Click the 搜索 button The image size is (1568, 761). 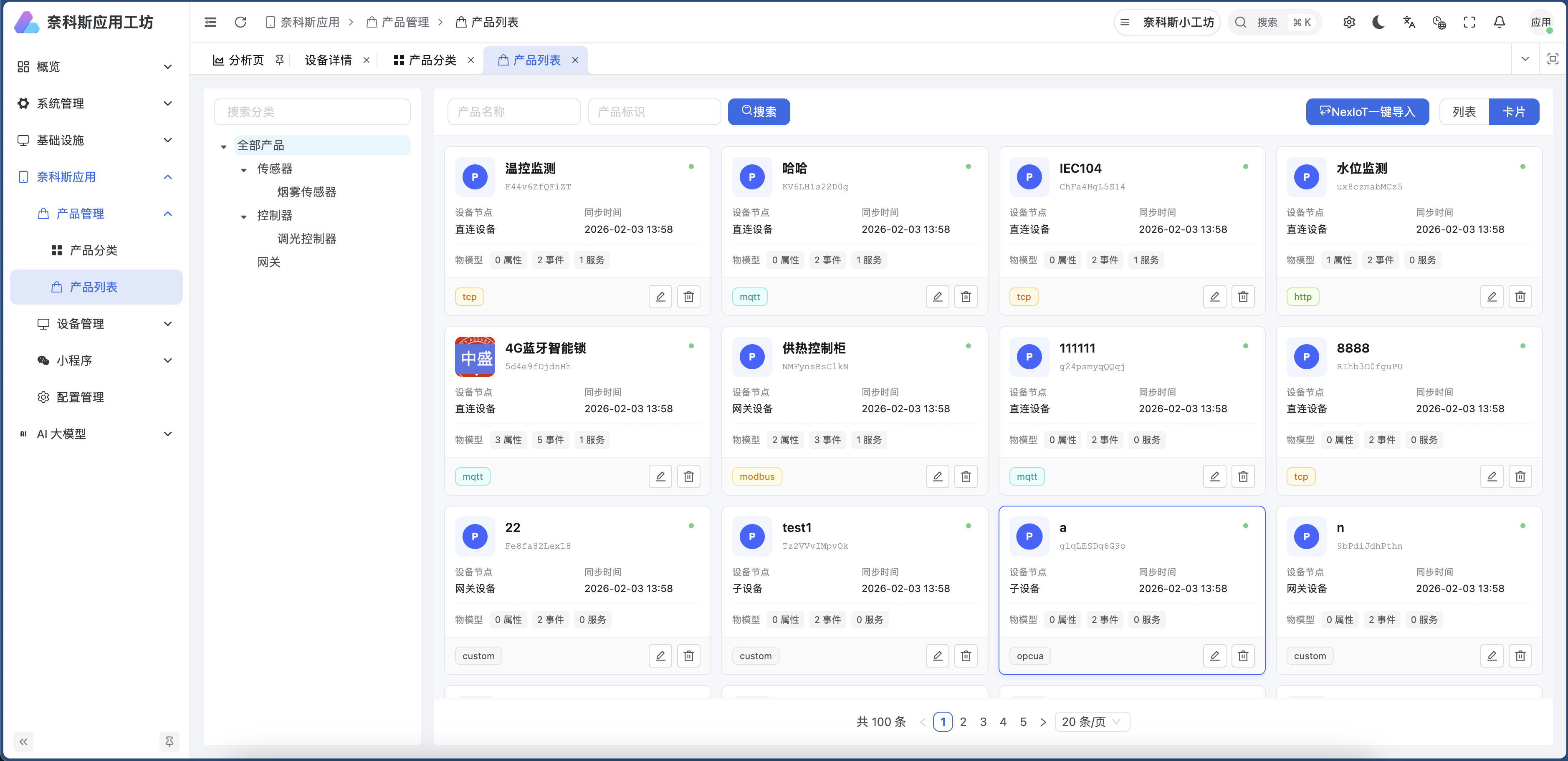point(759,111)
